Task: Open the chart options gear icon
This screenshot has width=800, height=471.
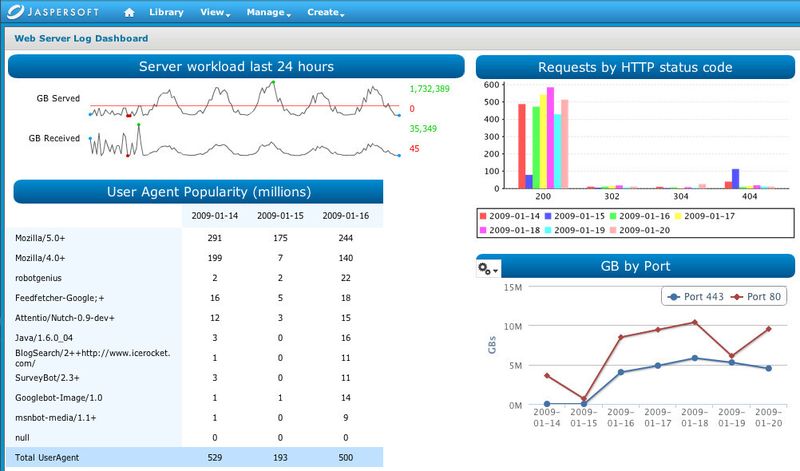Action: [487, 268]
